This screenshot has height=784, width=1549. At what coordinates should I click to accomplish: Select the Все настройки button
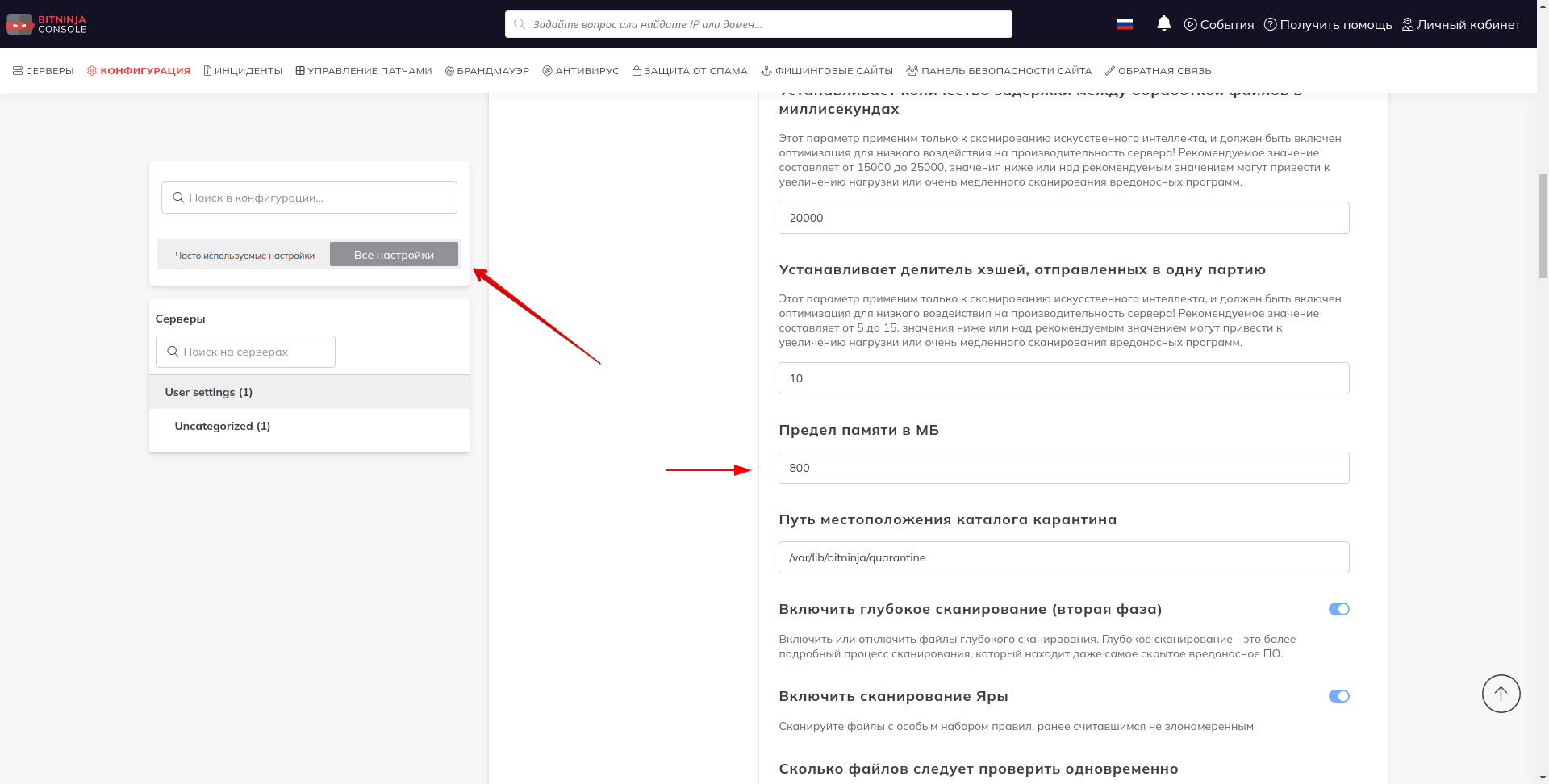pos(394,255)
